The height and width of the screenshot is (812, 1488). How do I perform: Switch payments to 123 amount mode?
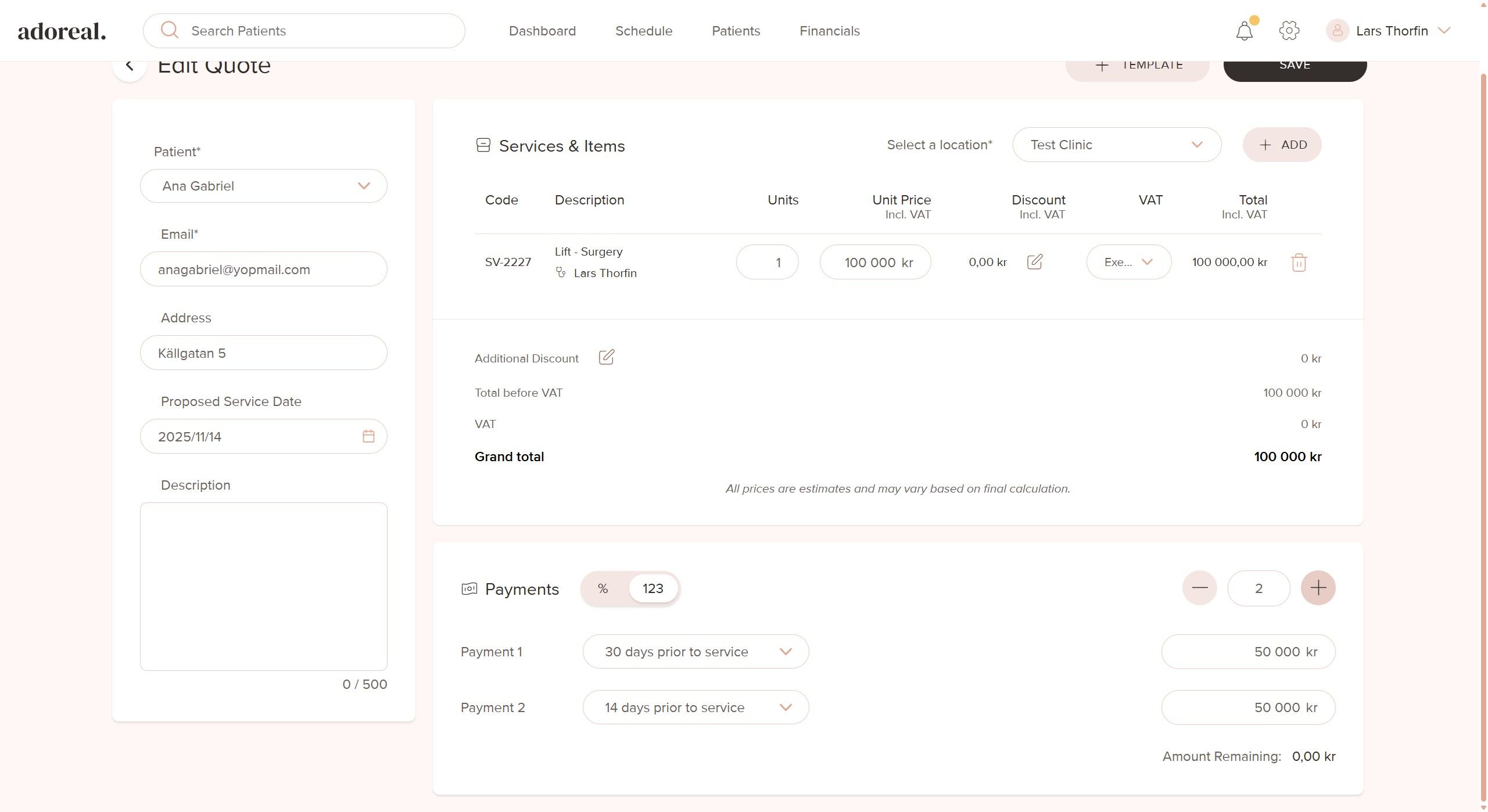click(x=652, y=588)
